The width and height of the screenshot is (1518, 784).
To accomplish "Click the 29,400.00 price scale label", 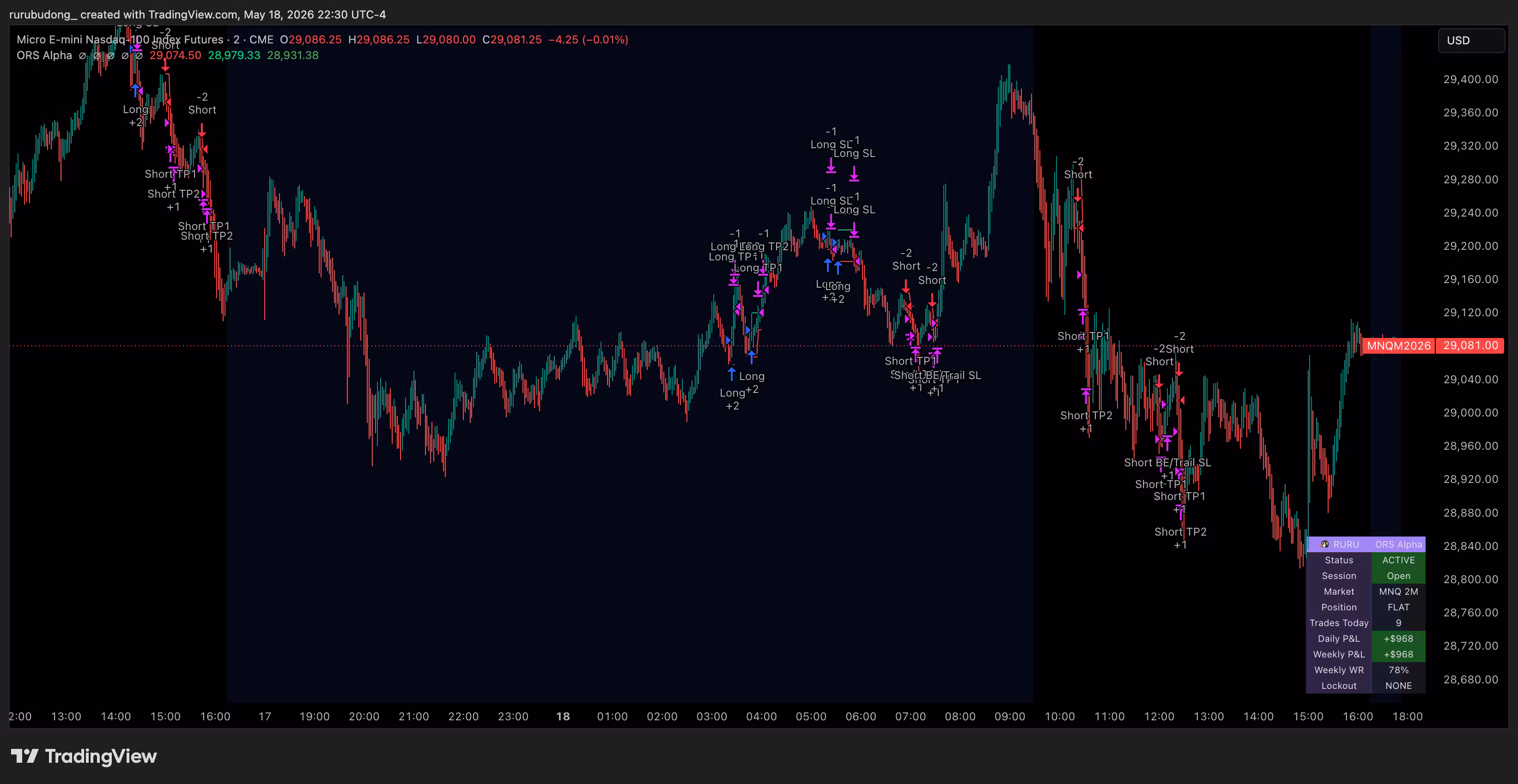I will coord(1470,79).
